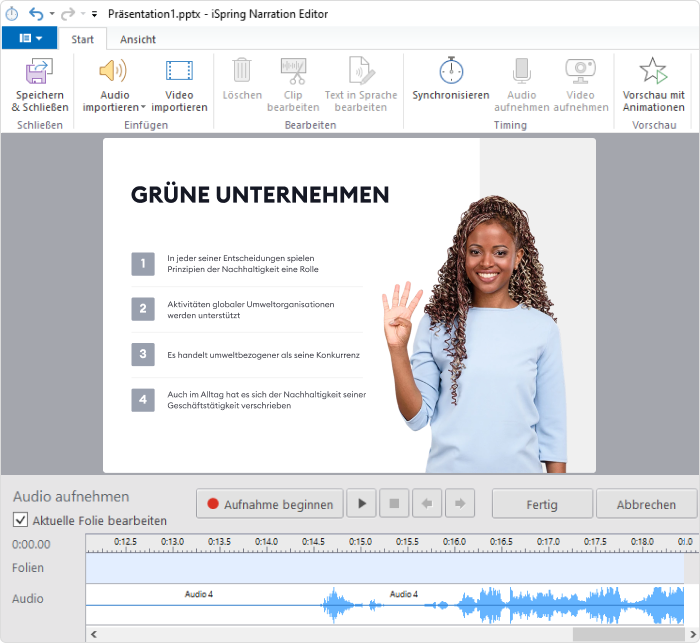
Task: Click the horizontal timeline scrollbar thumb
Action: coord(629,634)
